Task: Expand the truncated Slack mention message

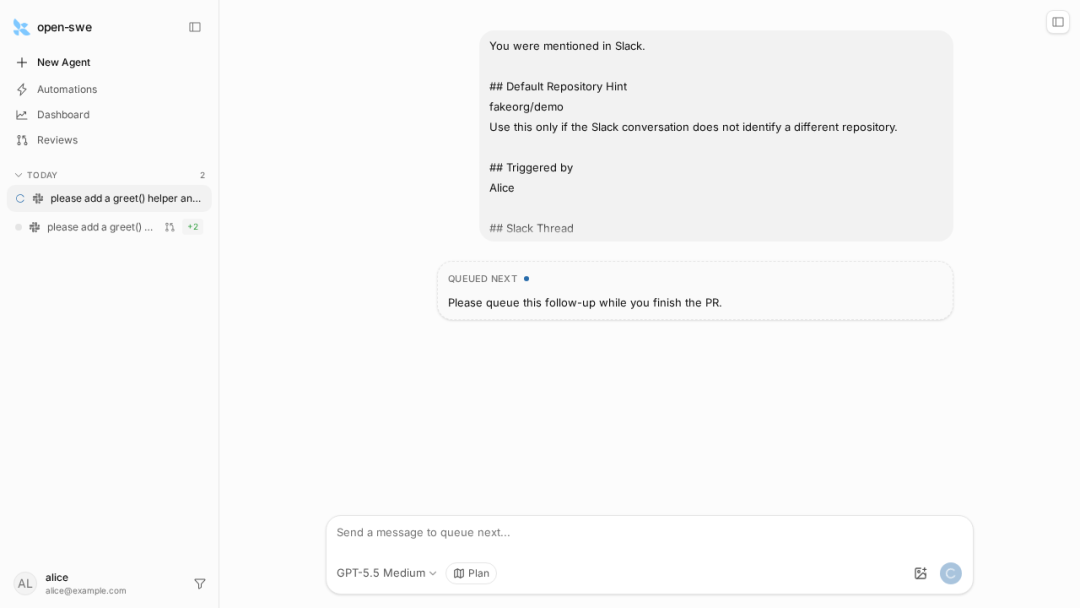Action: tap(716, 136)
